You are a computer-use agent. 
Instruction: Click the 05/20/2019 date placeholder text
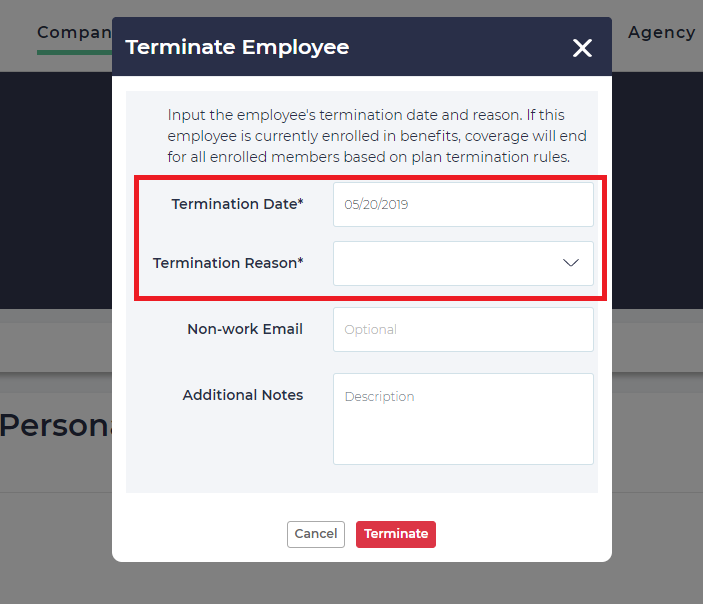[376, 204]
